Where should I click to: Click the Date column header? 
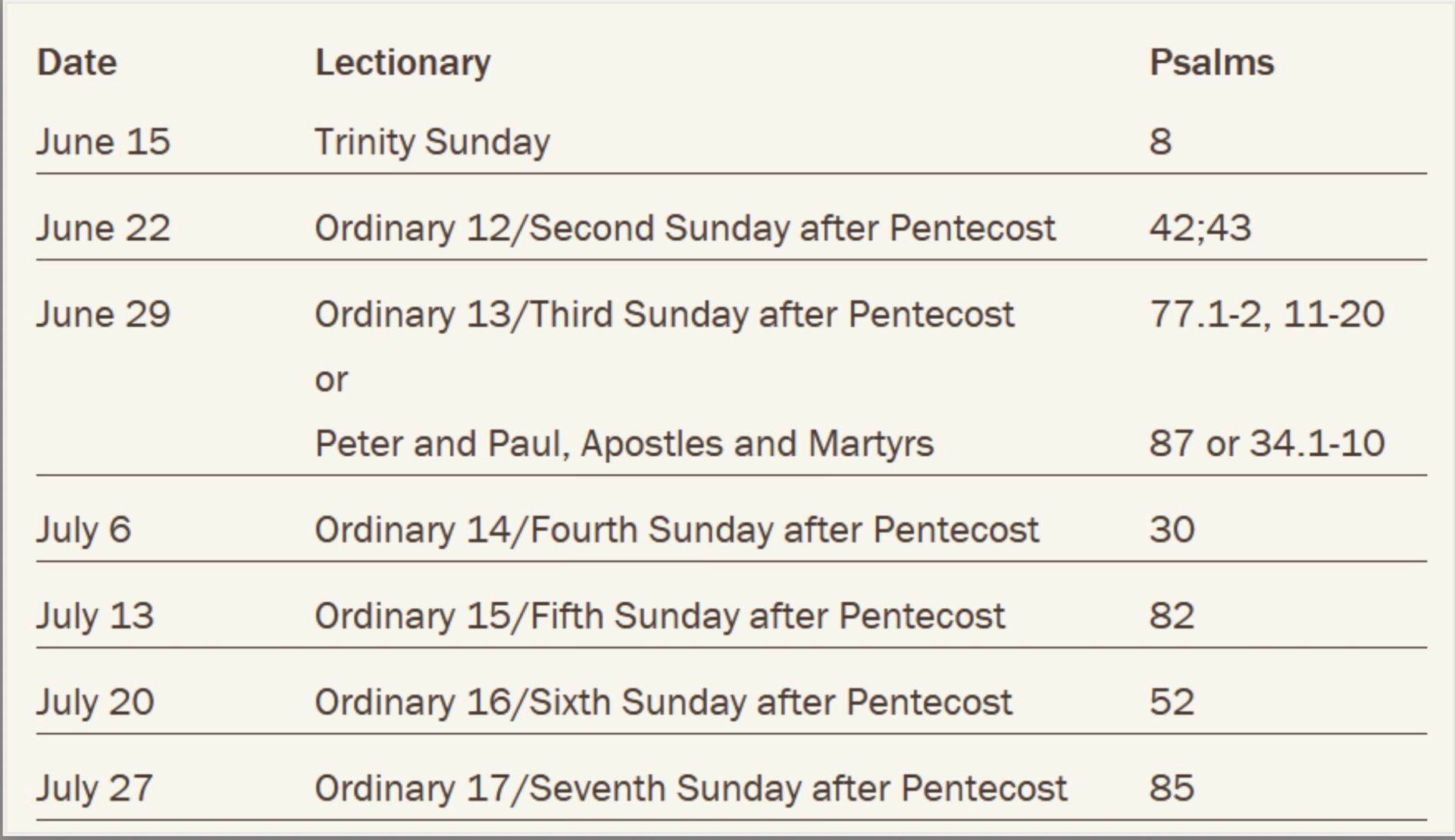click(77, 63)
